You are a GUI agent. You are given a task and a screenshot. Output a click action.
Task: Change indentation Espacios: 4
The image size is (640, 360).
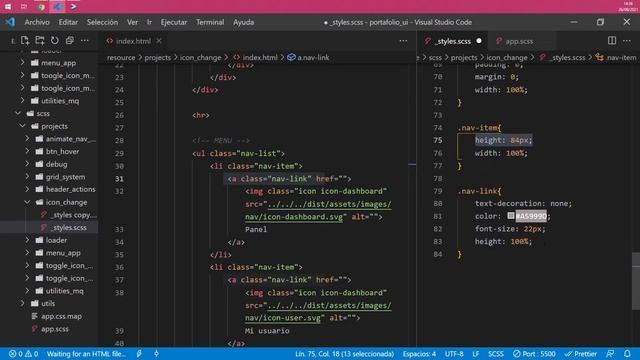[x=419, y=354]
